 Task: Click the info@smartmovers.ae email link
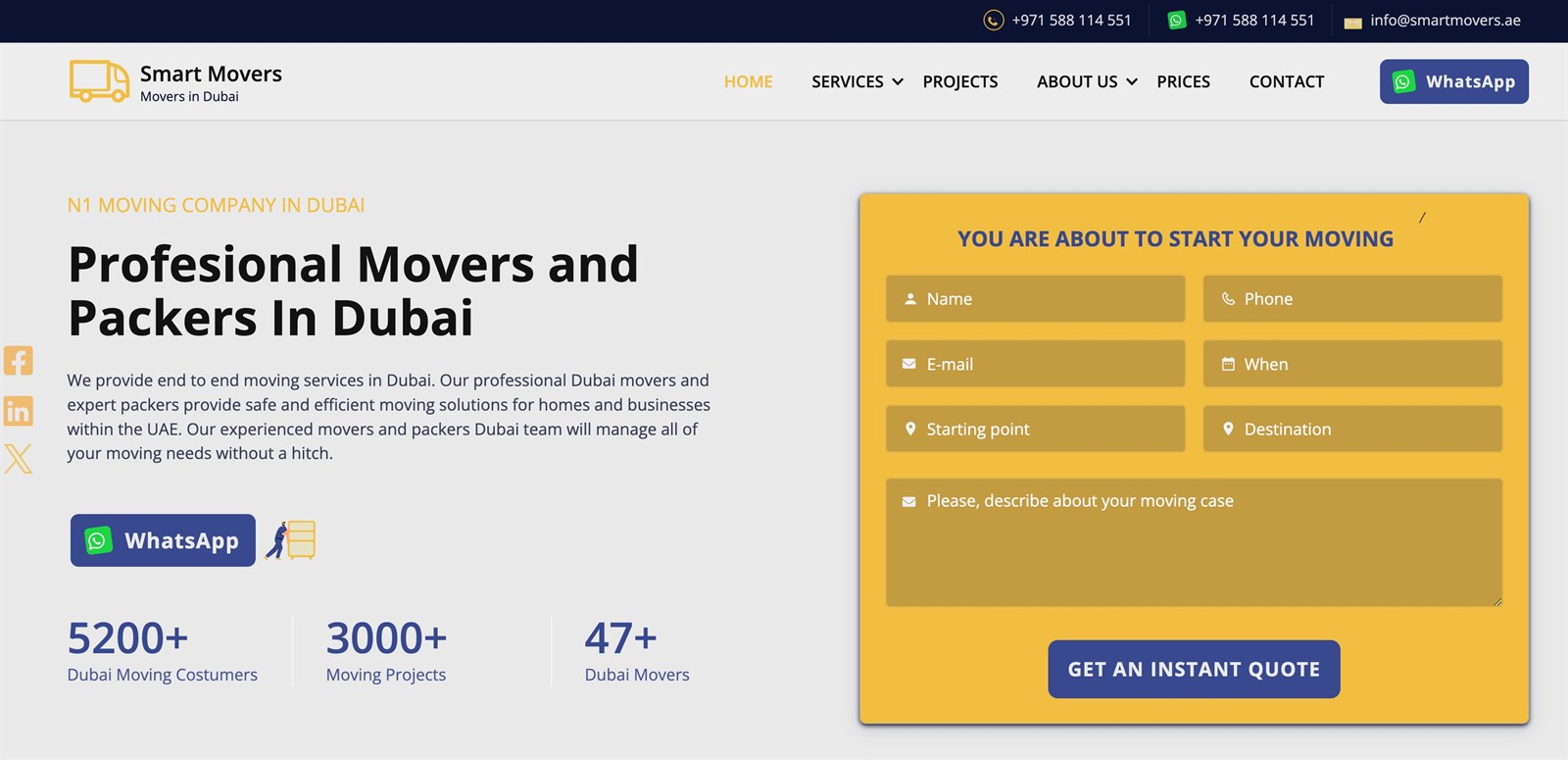(x=1445, y=21)
